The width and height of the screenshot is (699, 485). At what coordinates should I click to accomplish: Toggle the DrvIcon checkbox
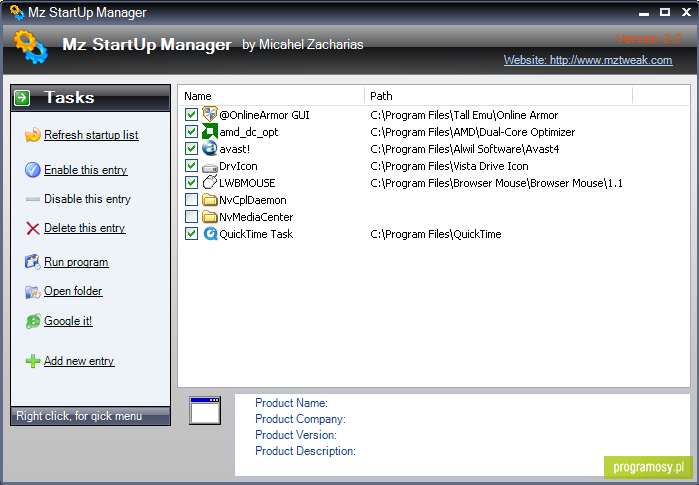click(x=191, y=166)
